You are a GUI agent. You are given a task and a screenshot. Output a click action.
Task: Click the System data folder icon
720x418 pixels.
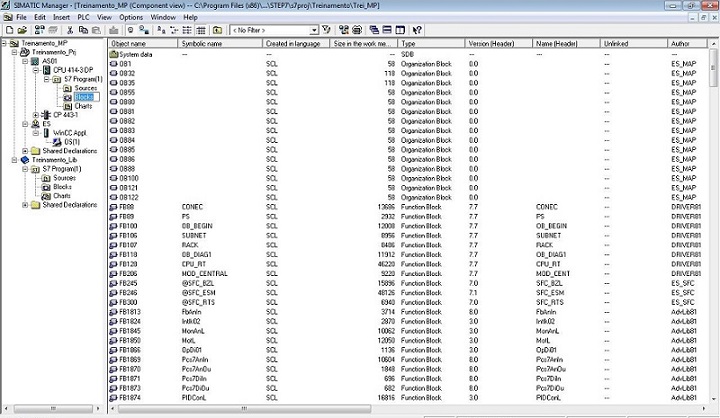114,54
